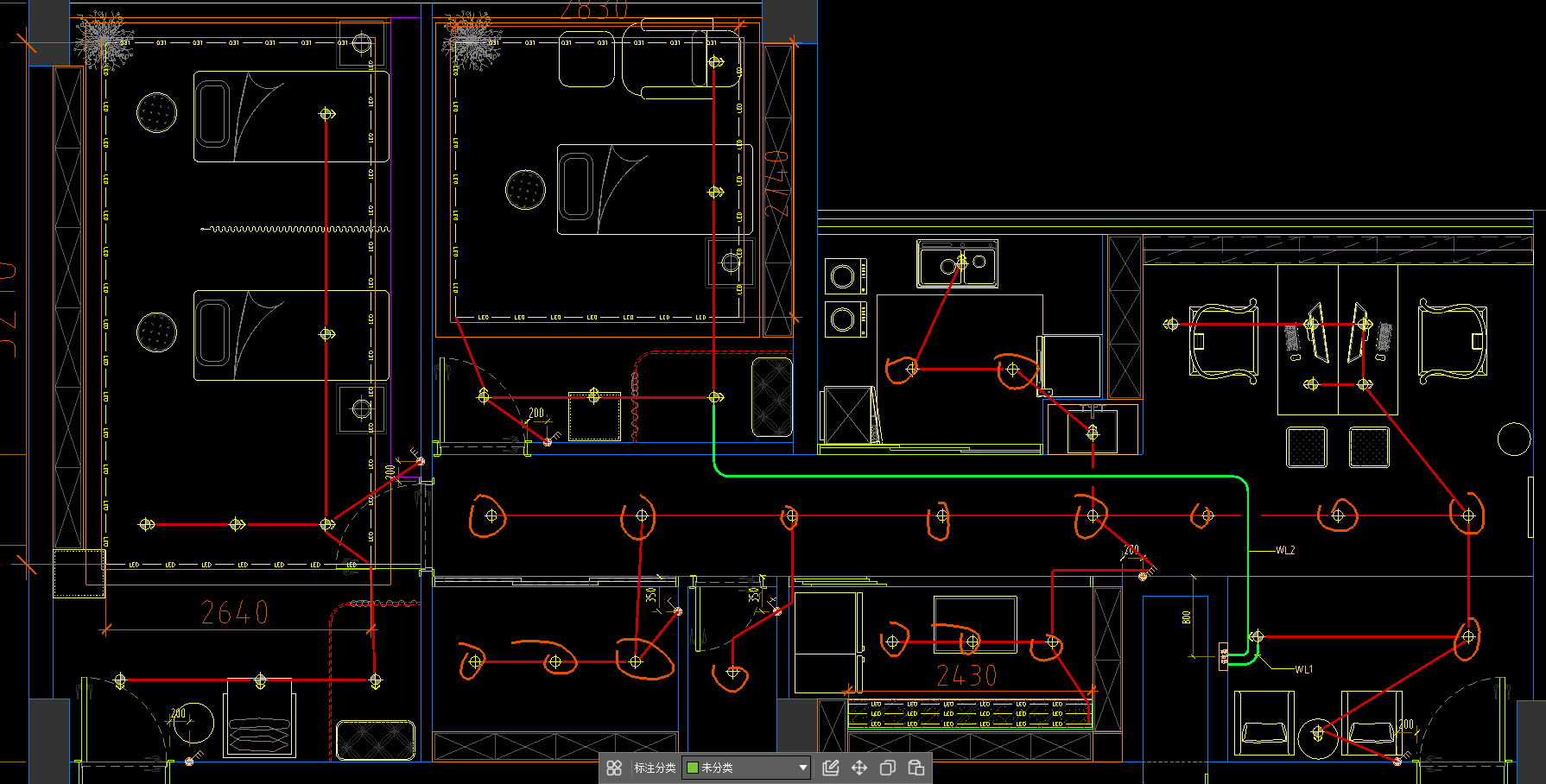
Task: Open the 未分类 annotation category dropdown
Action: [x=746, y=768]
